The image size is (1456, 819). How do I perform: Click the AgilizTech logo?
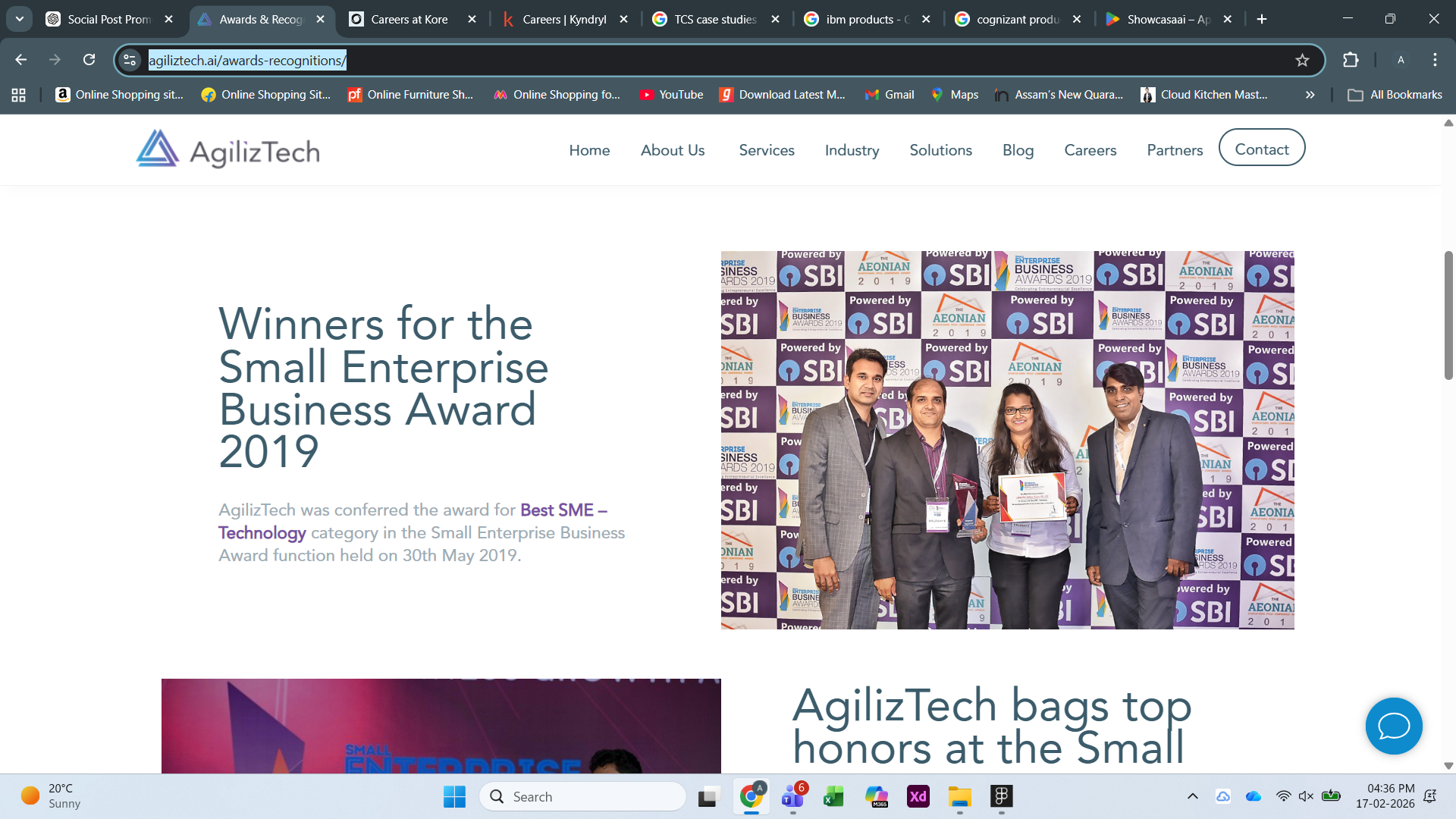(x=226, y=149)
